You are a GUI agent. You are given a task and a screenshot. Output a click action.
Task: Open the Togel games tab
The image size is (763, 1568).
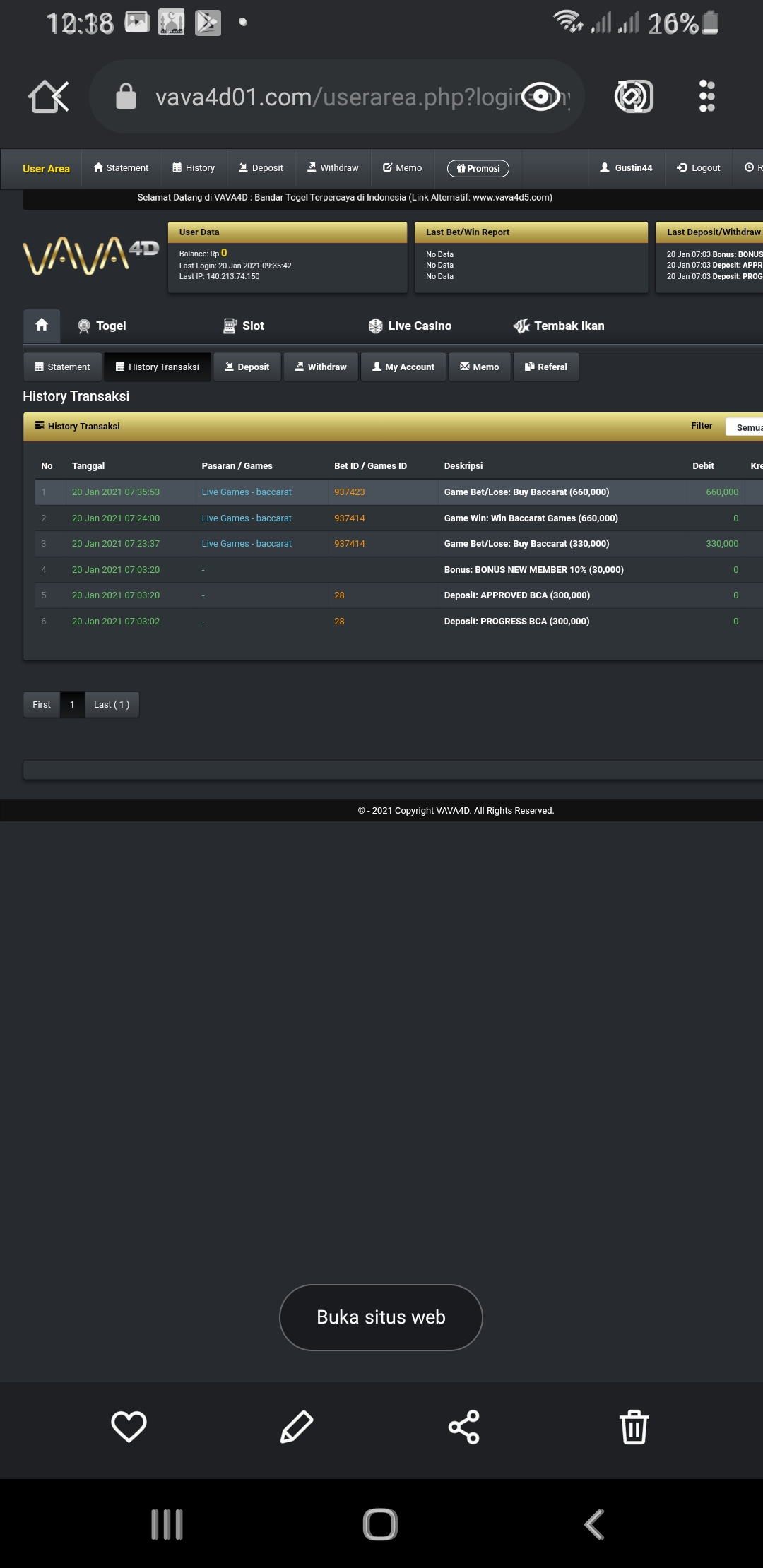pos(102,326)
